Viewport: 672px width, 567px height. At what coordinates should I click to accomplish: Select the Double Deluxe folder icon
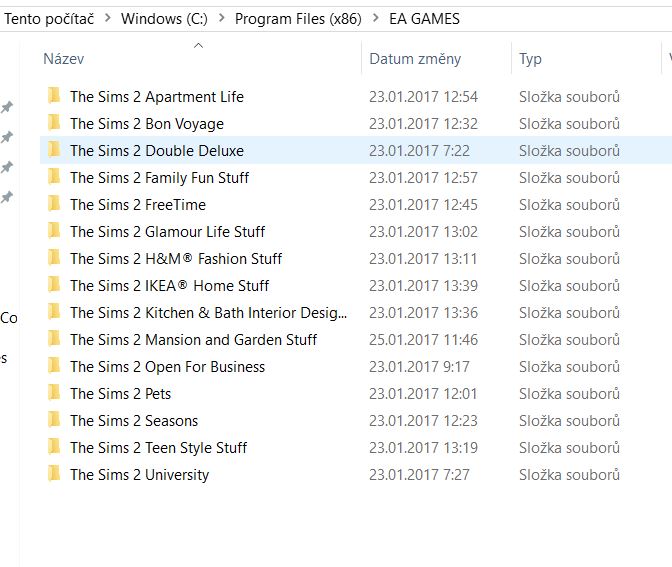pos(54,151)
